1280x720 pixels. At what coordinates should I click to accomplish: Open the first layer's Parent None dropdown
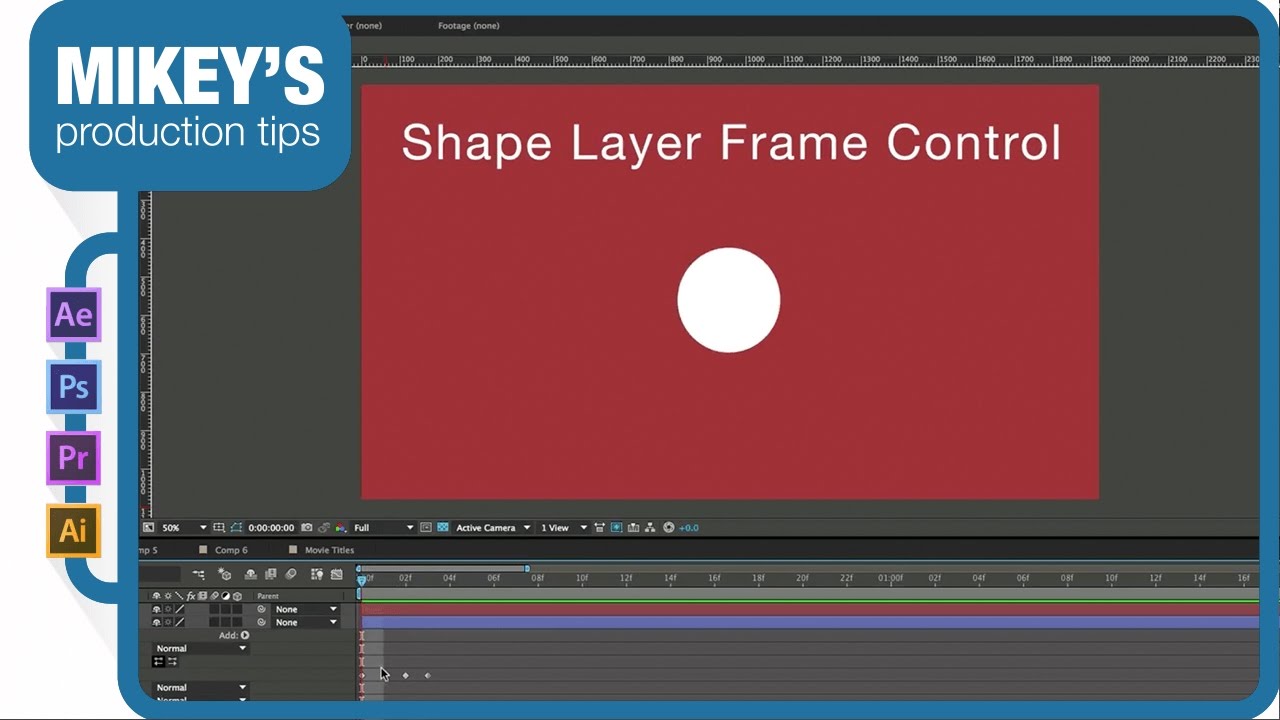pos(305,609)
